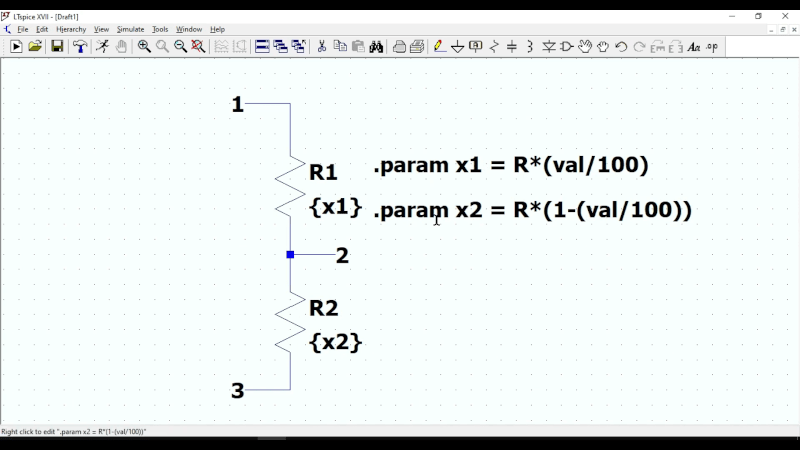Click the {x2} value of resistor R2

[335, 342]
